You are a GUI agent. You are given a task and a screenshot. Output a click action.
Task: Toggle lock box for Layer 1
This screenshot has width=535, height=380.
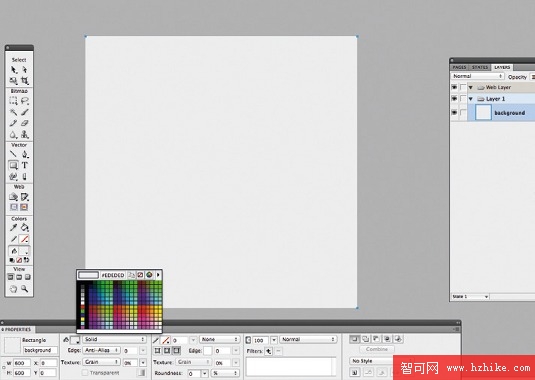click(463, 99)
